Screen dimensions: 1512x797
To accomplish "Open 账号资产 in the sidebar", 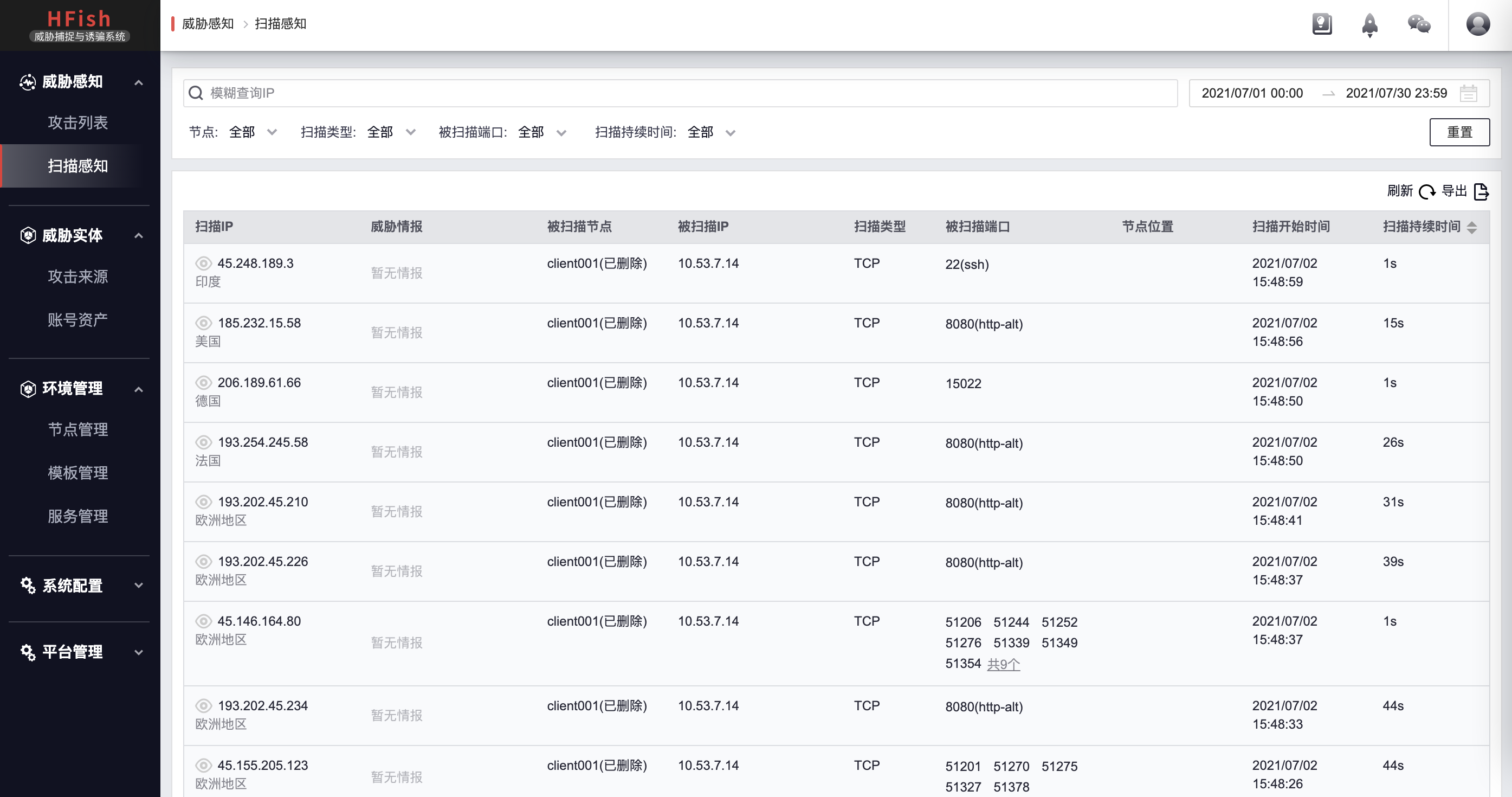I will click(77, 319).
